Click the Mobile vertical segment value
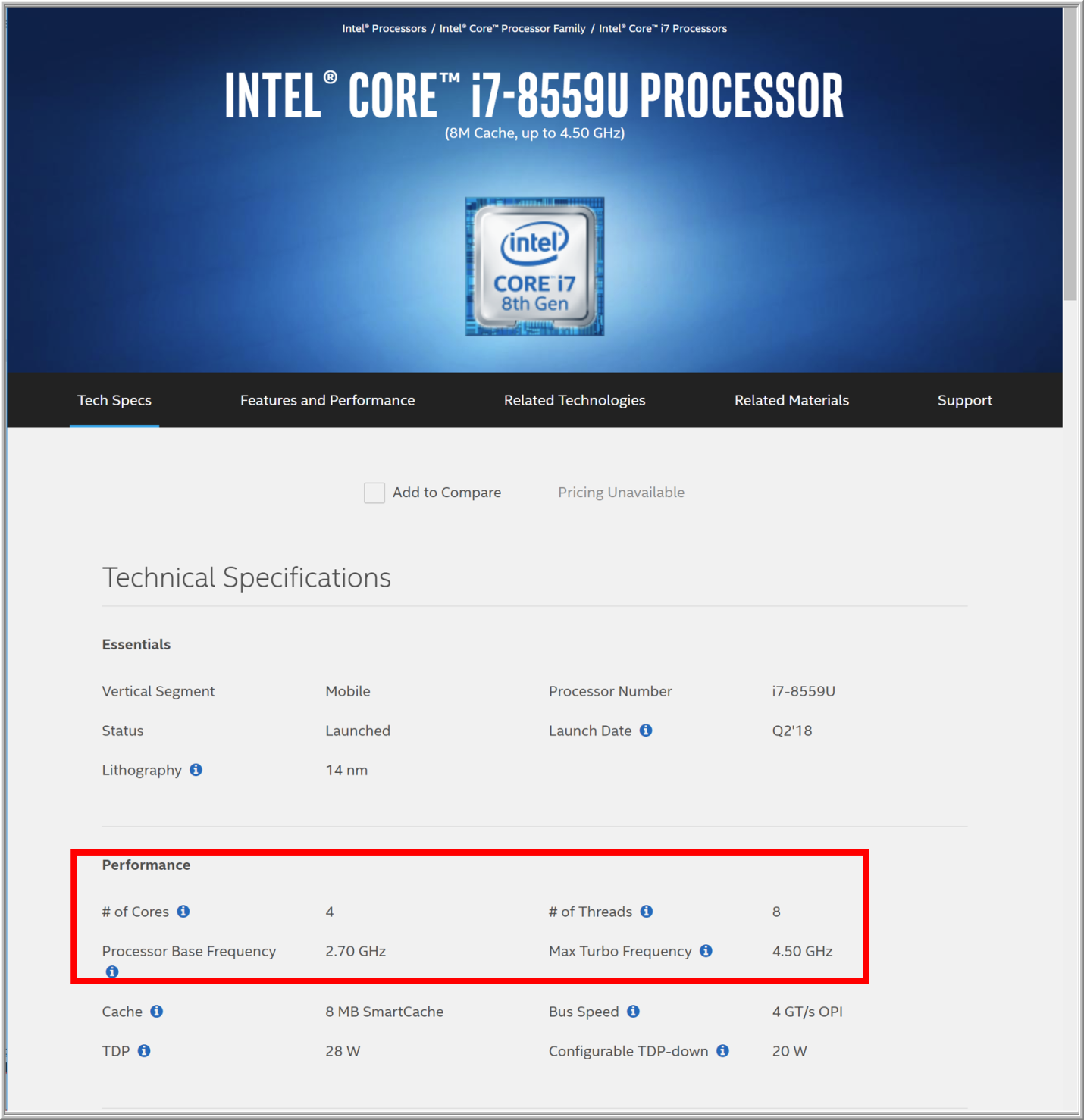 [x=348, y=691]
